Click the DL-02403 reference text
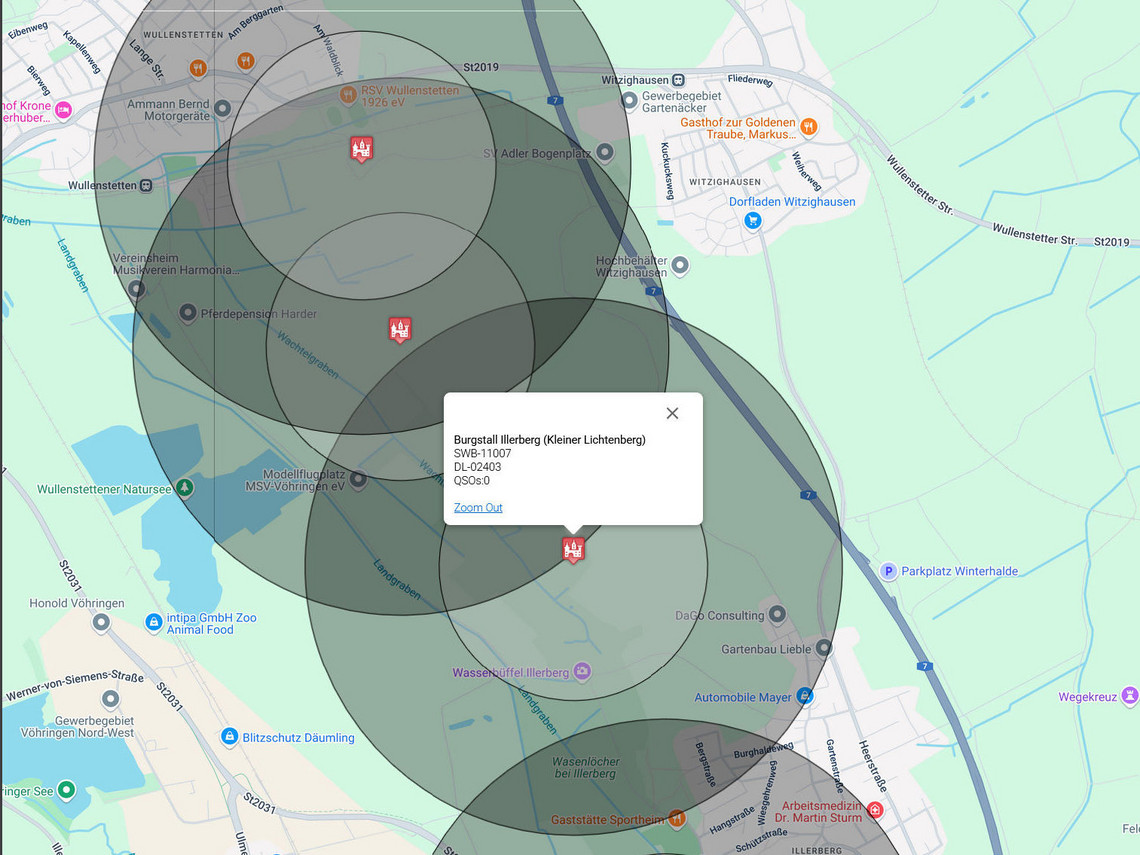The width and height of the screenshot is (1140, 855). 478,467
